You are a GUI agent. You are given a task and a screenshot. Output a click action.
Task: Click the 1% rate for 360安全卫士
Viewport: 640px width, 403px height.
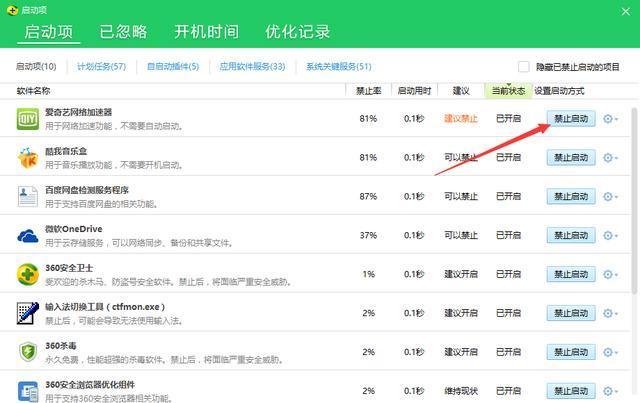click(369, 274)
